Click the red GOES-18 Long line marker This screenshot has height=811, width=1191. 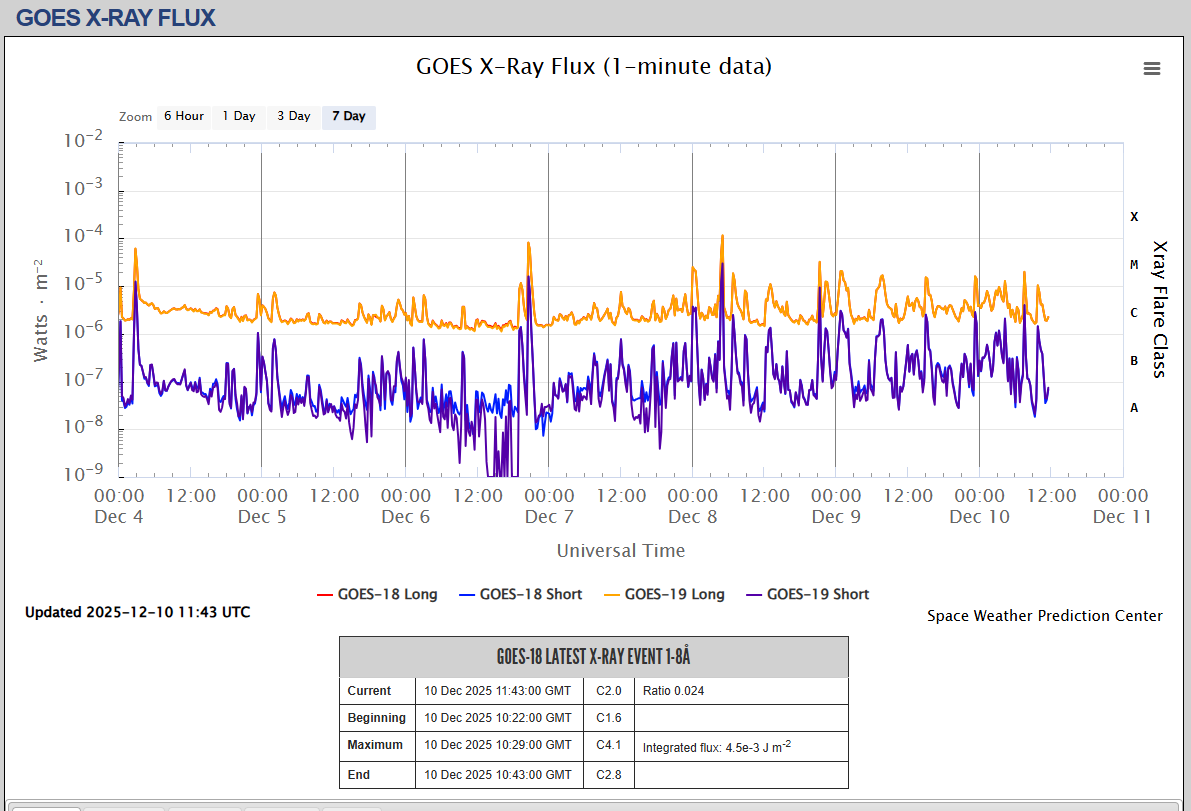pyautogui.click(x=323, y=594)
